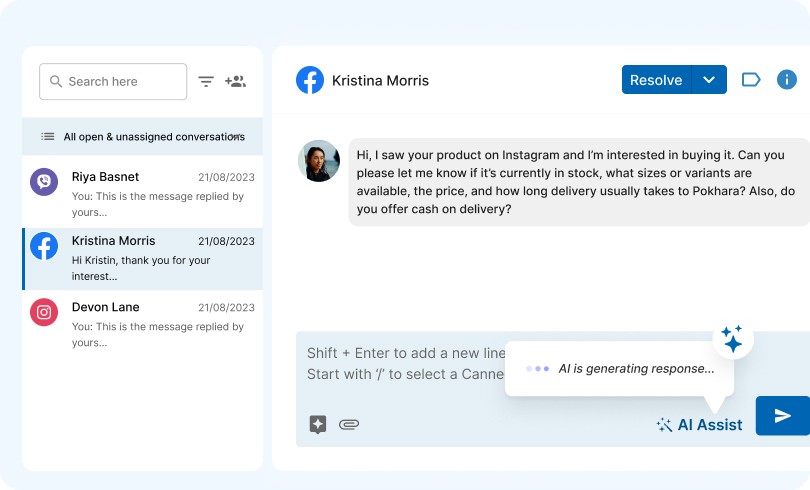Click the filter list icon beside search
810x490 pixels.
click(206, 82)
